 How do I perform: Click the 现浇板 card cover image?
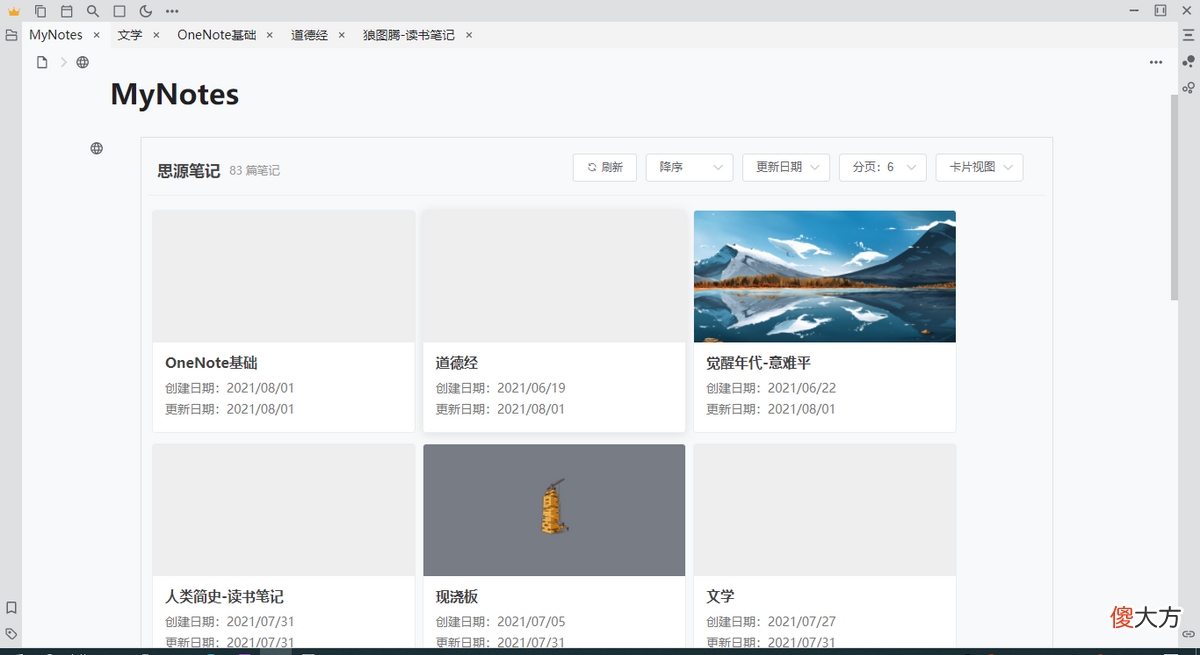(x=554, y=510)
